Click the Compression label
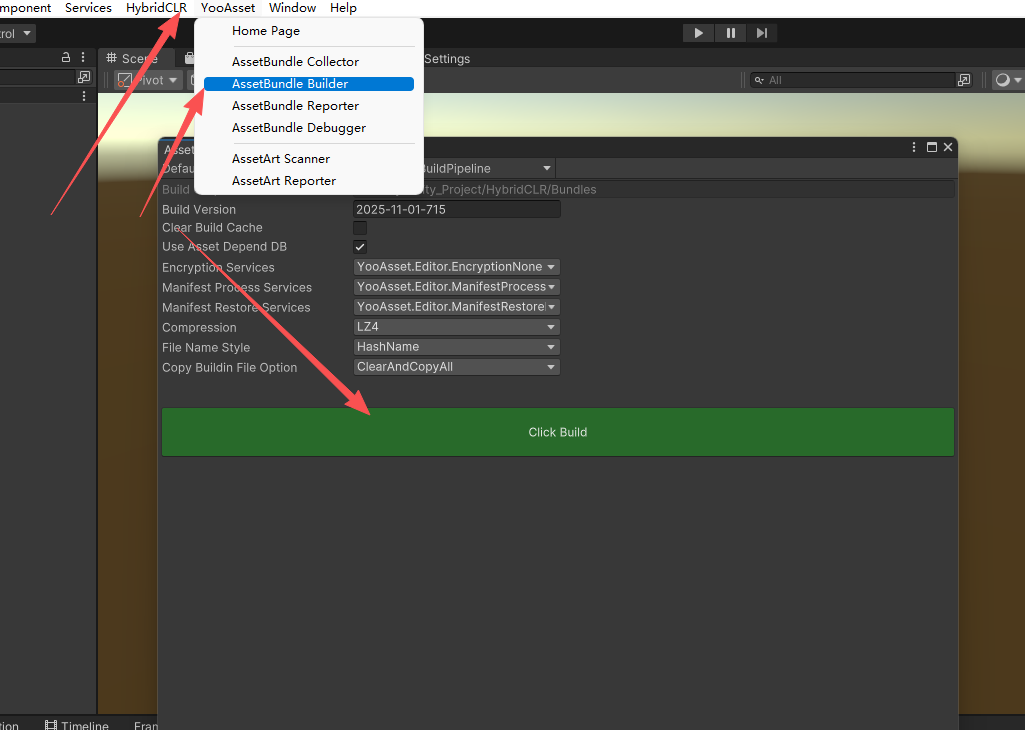The height and width of the screenshot is (730, 1025). 199,327
